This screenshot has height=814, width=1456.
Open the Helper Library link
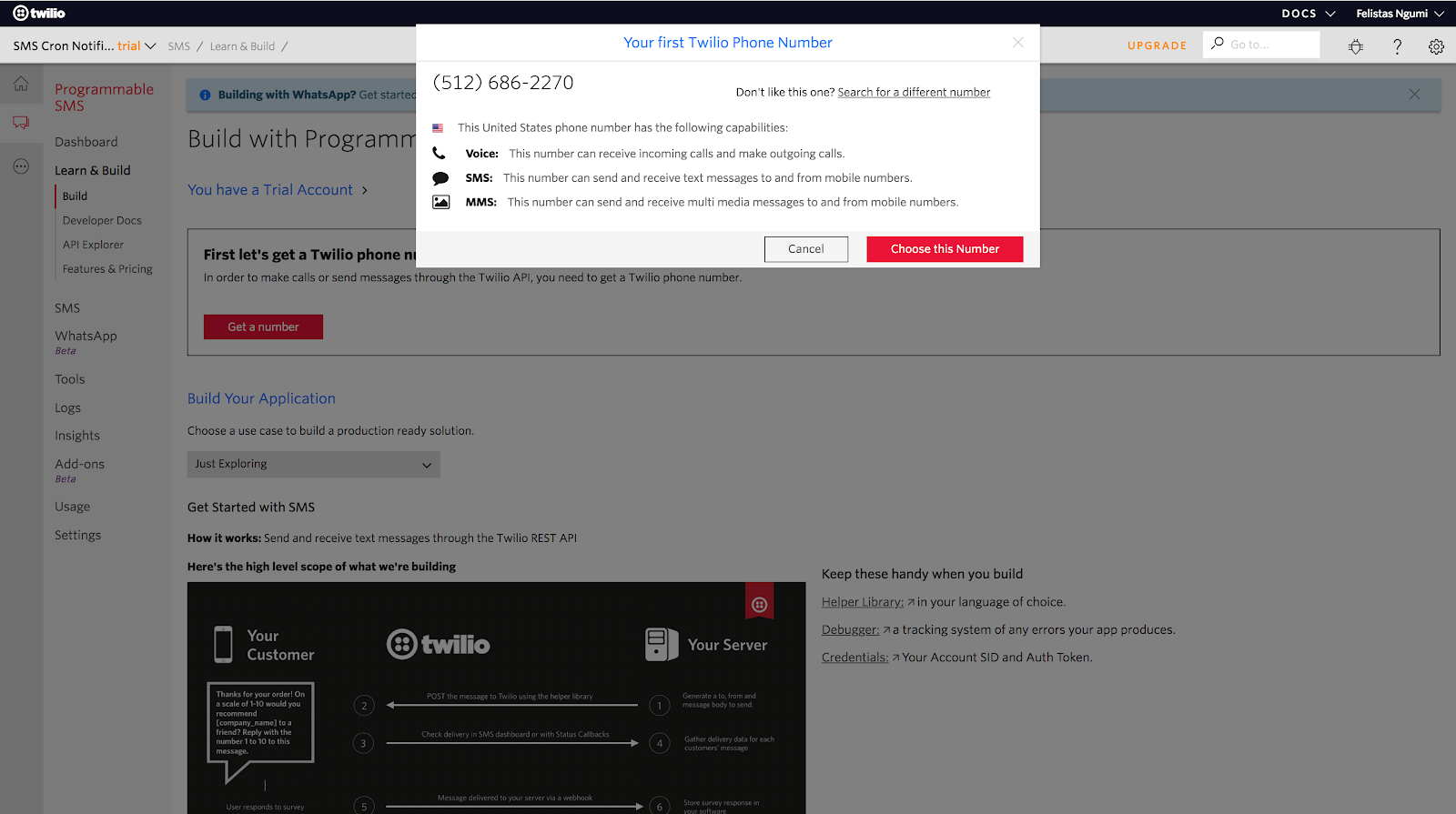863,602
